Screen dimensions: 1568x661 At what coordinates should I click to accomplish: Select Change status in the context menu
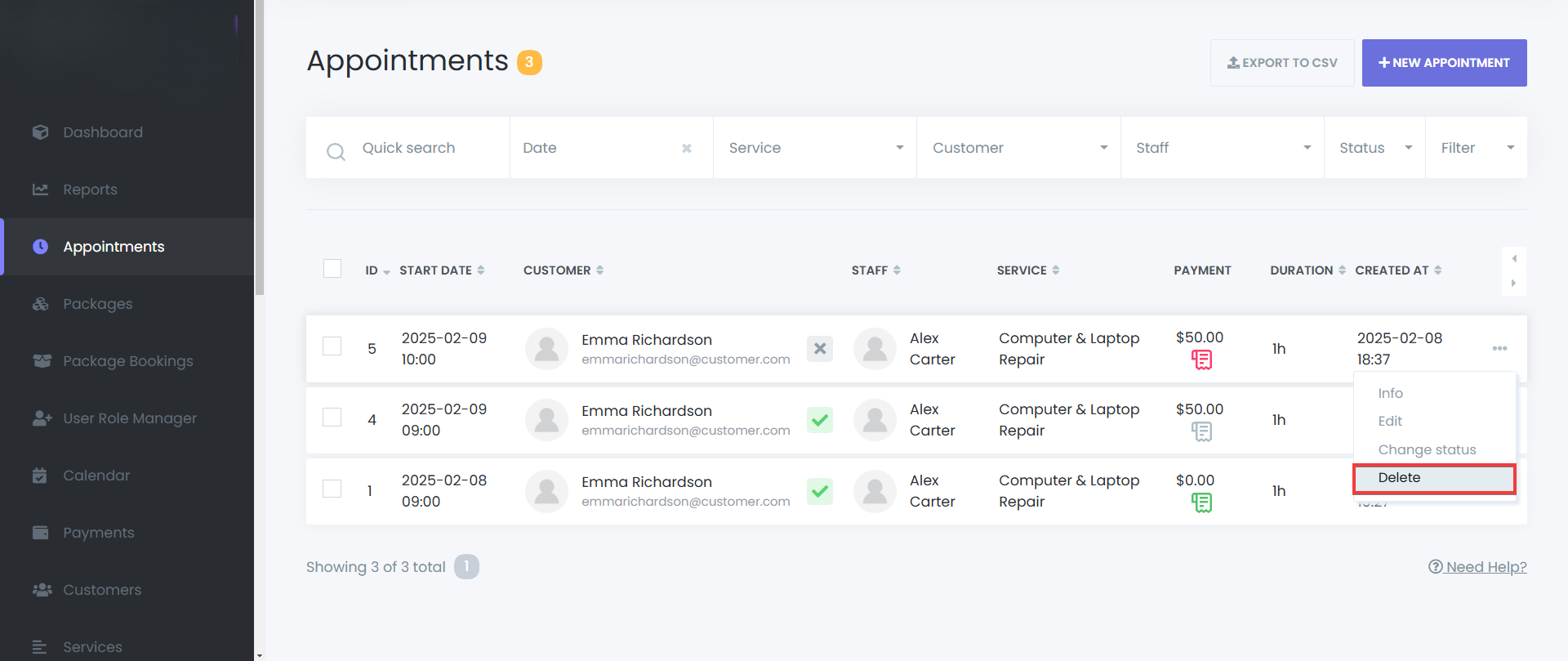pos(1427,449)
